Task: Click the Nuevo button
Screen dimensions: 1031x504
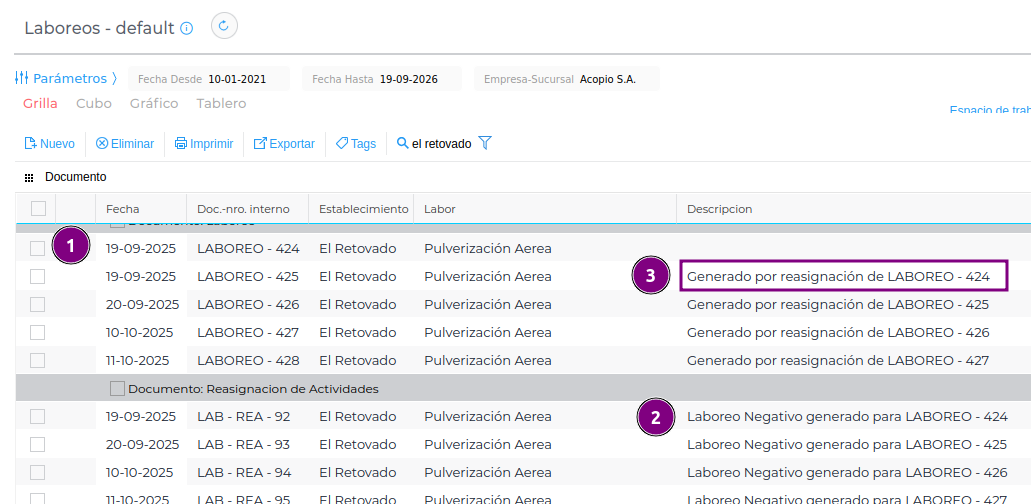Action: click(49, 143)
